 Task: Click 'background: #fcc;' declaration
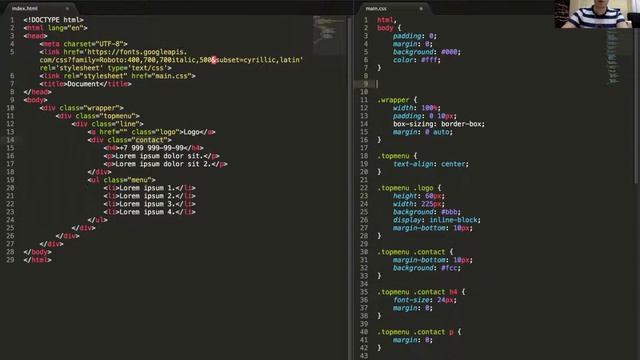click(x=427, y=268)
